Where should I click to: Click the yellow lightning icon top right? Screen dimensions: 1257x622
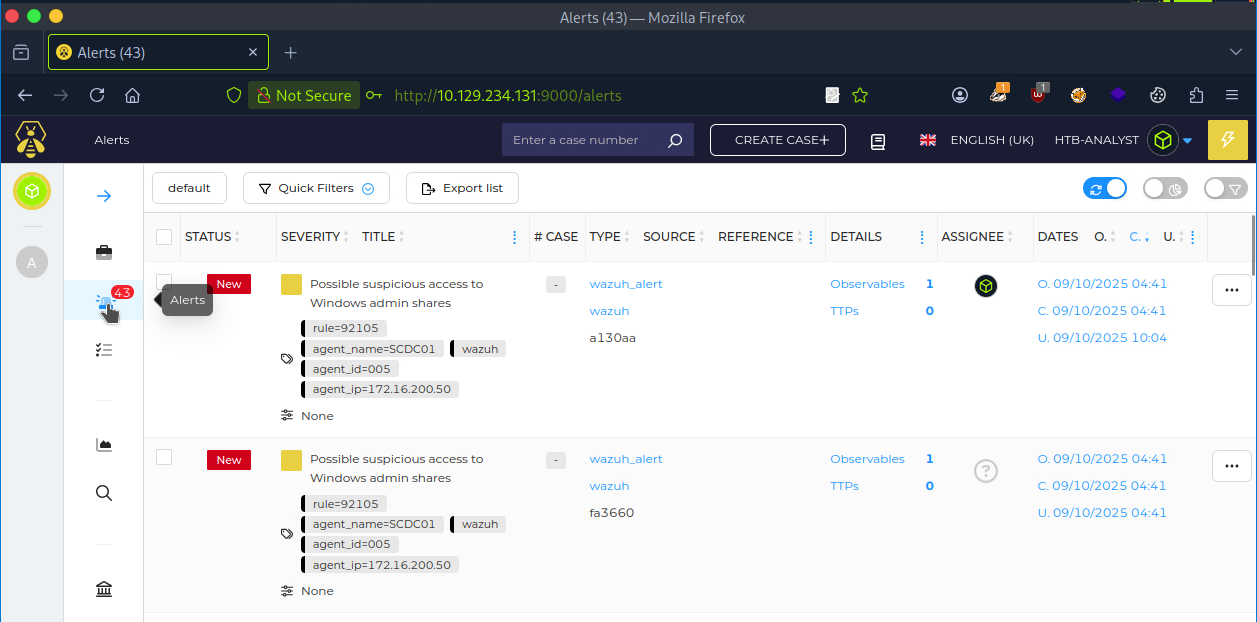[x=1227, y=140]
